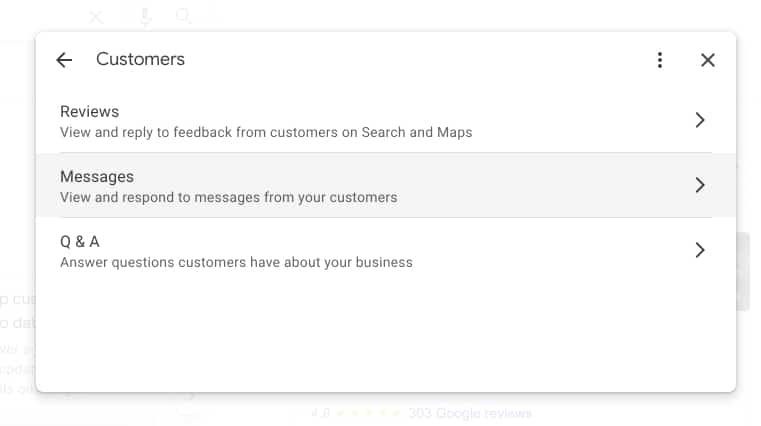Select 'Answer questions customers have' description
761x426 pixels.
point(236,262)
